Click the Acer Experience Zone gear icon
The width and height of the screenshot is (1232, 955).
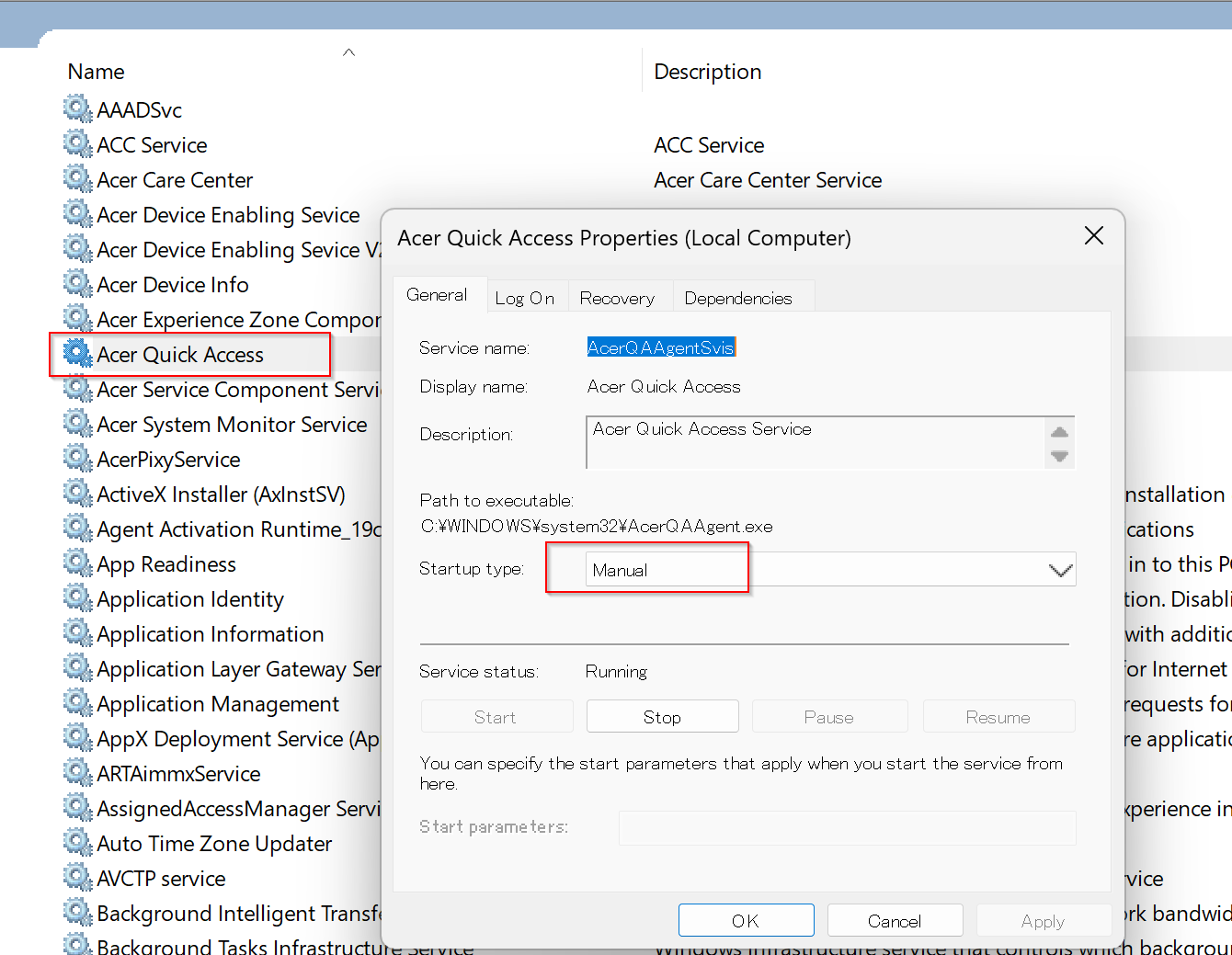78,318
